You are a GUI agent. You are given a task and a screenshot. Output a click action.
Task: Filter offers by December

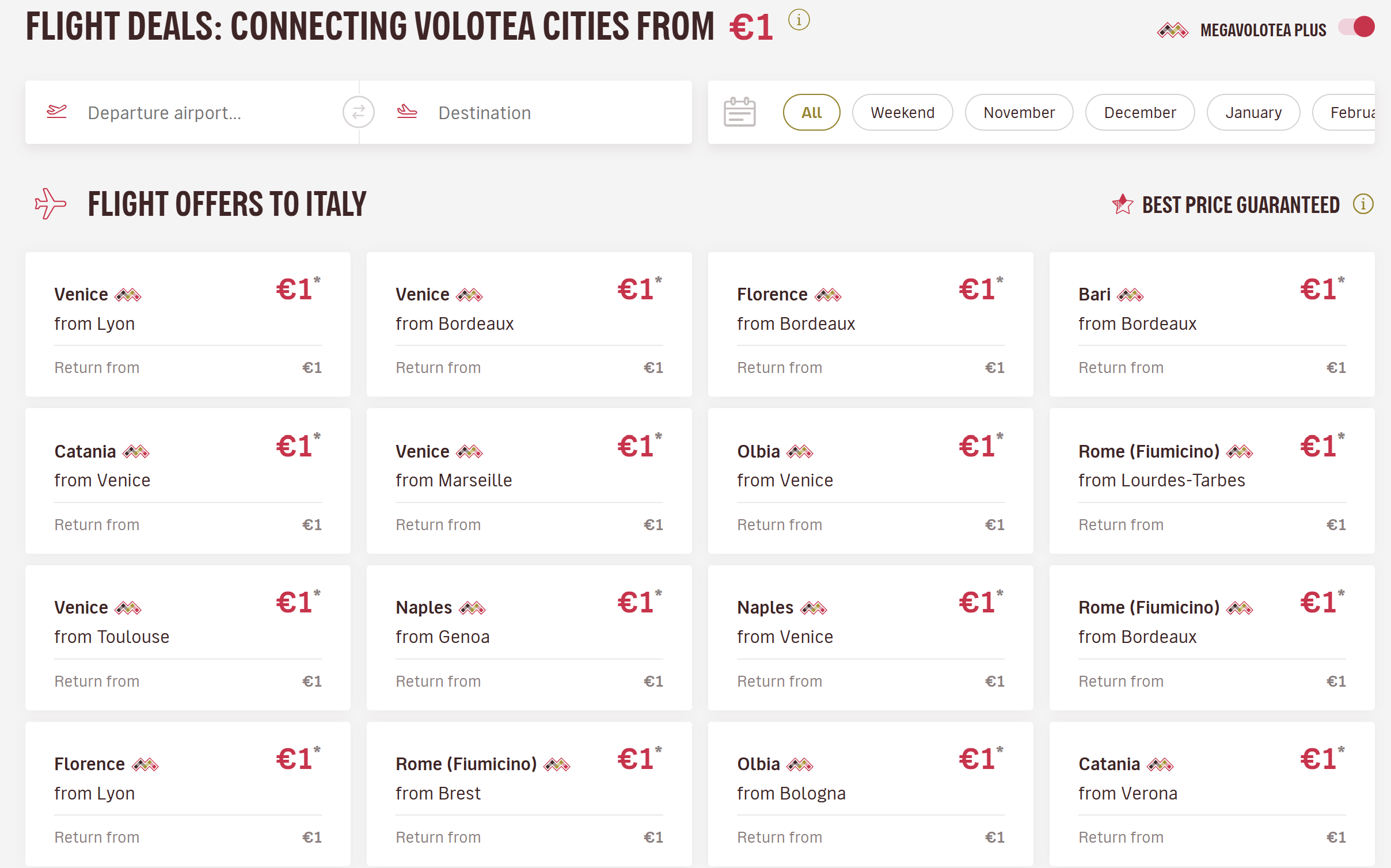coord(1140,112)
